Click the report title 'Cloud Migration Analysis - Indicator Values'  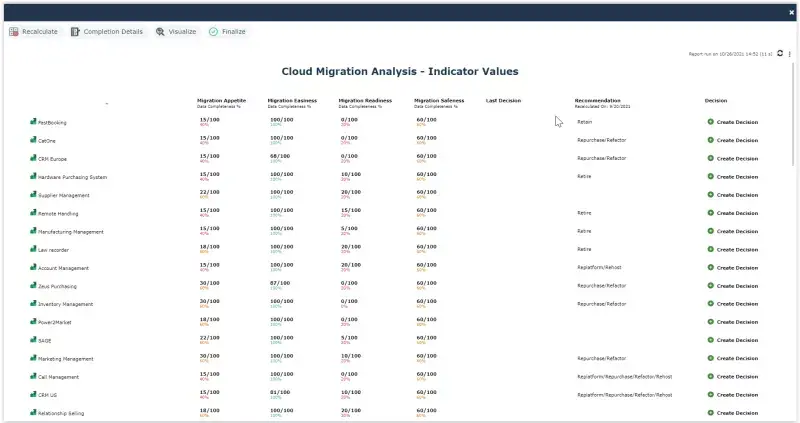coord(400,71)
